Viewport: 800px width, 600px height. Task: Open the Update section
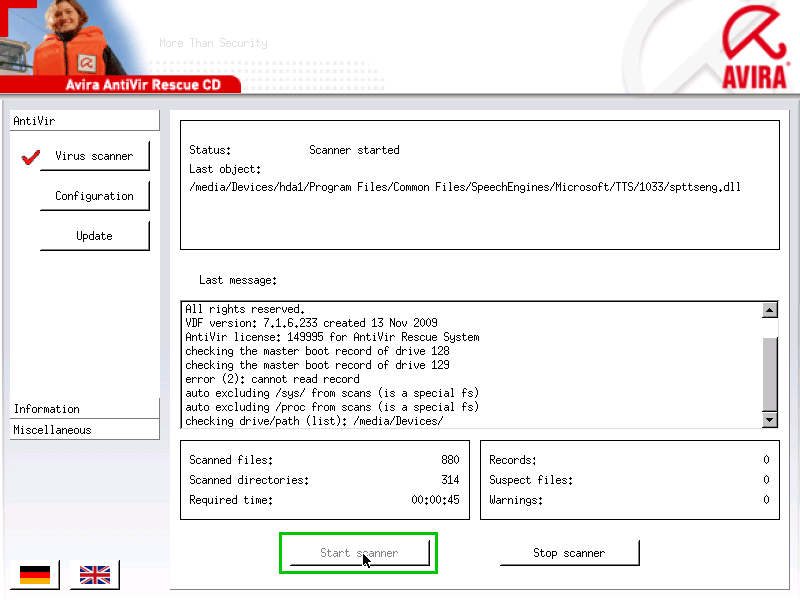(94, 236)
